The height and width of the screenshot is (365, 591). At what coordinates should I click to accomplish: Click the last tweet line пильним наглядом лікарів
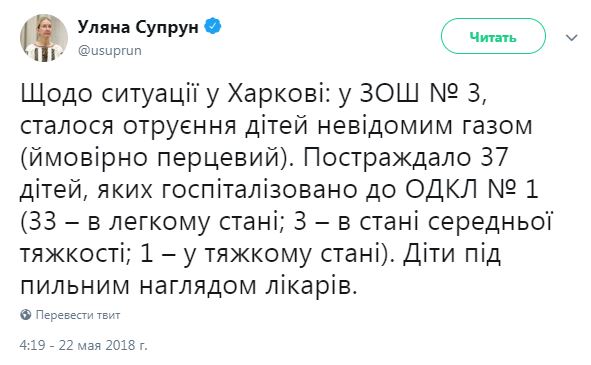pos(188,286)
